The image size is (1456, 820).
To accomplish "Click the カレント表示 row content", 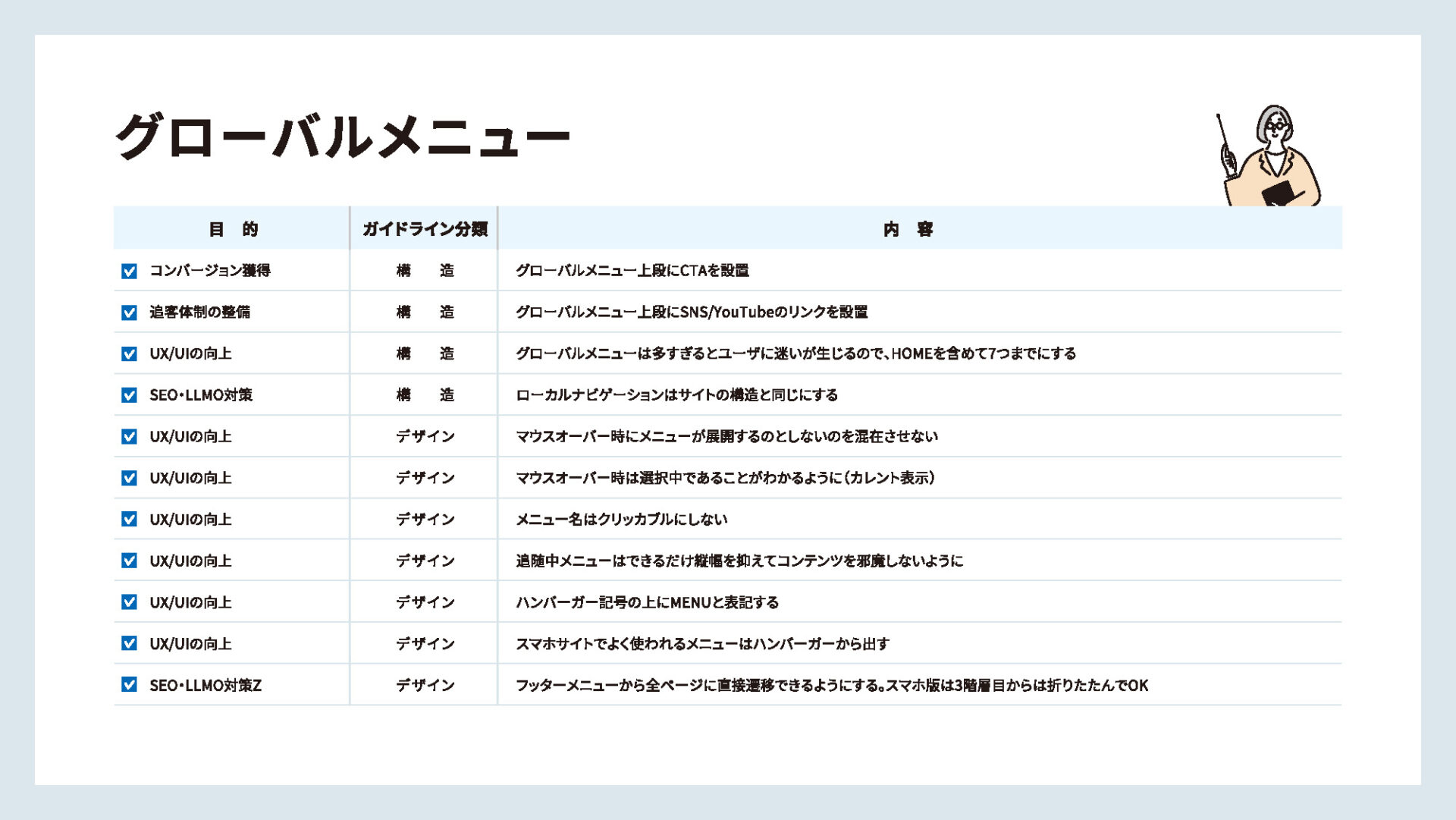I will coord(725,478).
